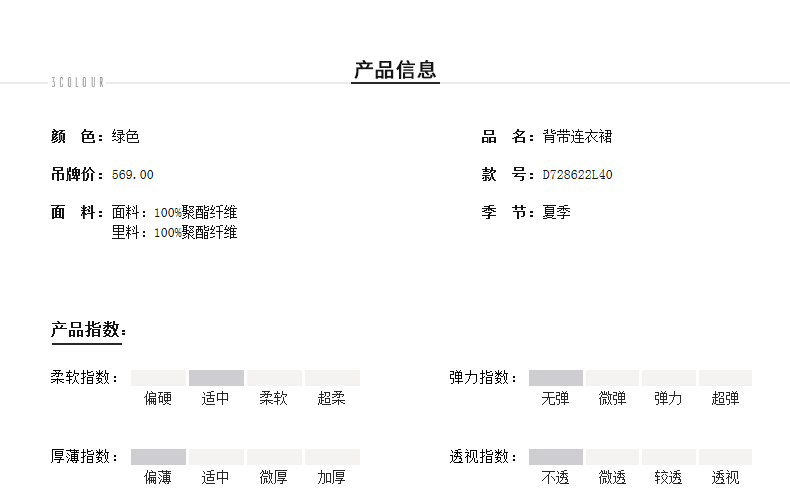Click the transparency bar segment above 微透
This screenshot has height=491, width=790.
tap(612, 457)
